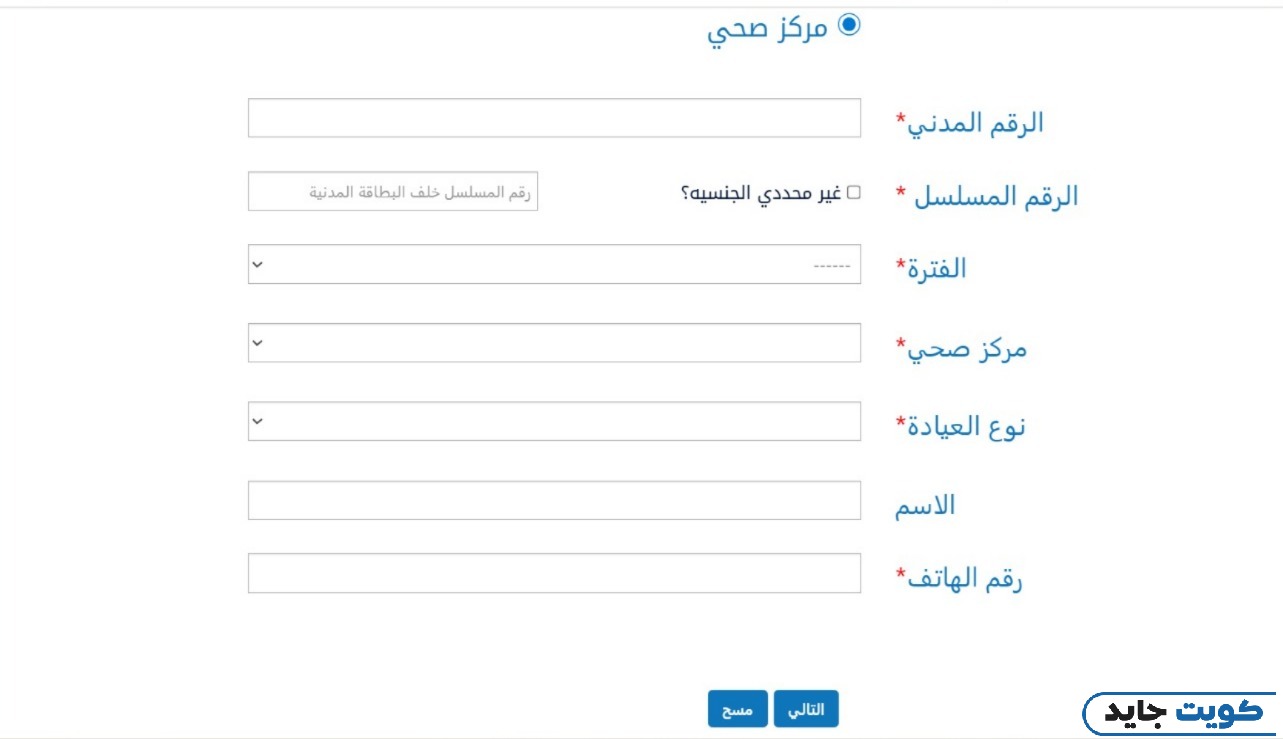Open the نوع العيادة dropdown
1283x739 pixels.
(x=554, y=421)
